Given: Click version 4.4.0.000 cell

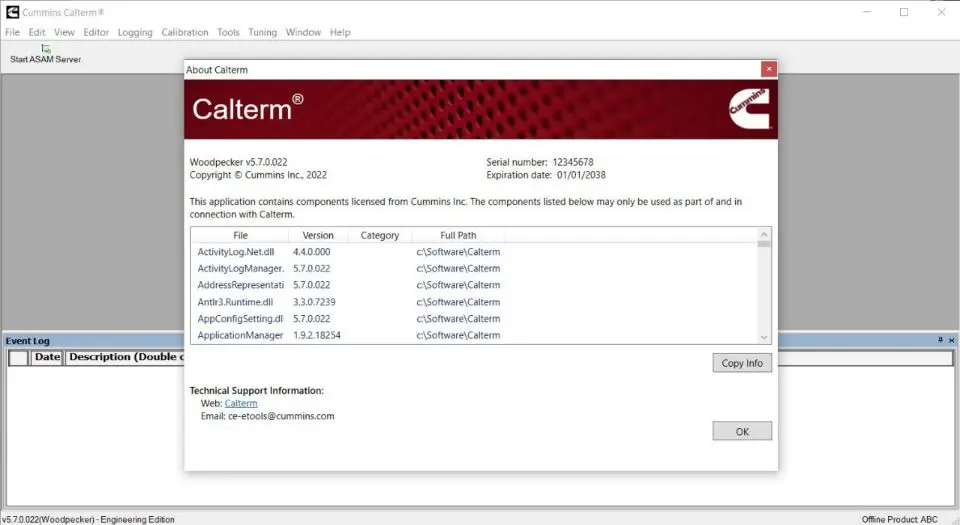Looking at the screenshot, I should tap(312, 251).
